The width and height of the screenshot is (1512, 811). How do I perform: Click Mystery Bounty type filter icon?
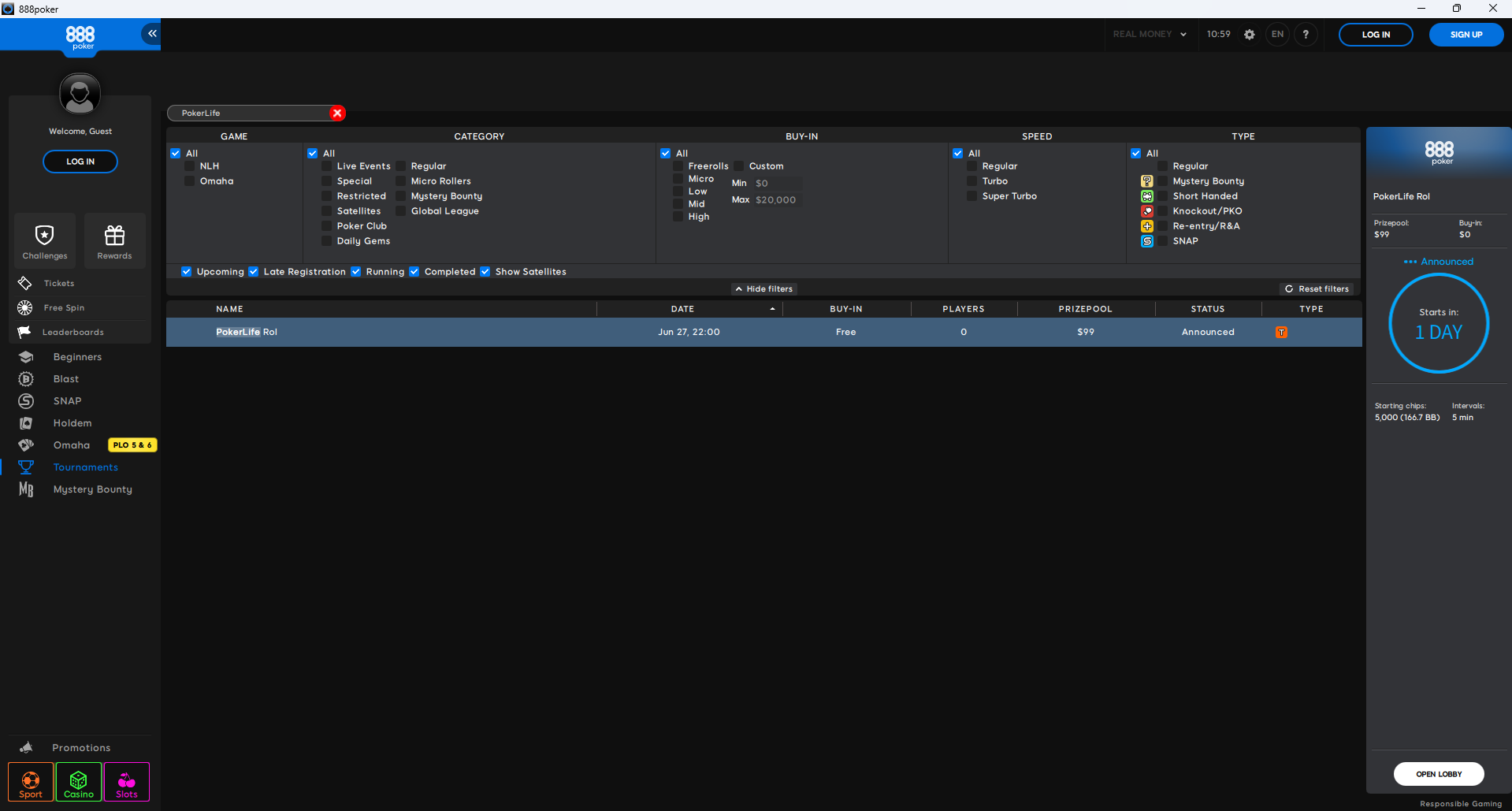[x=1147, y=181]
